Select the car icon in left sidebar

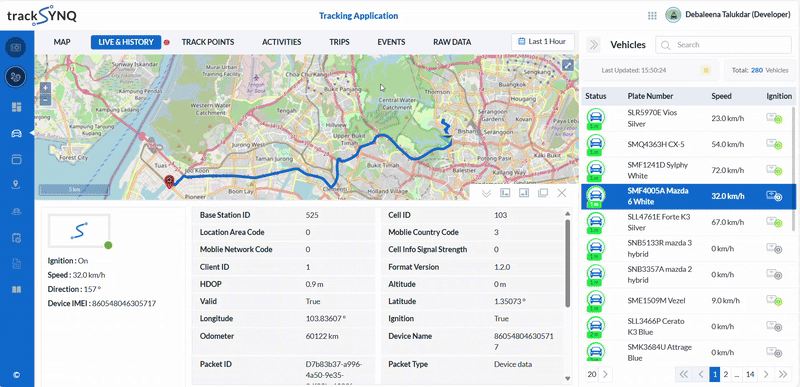tap(17, 134)
